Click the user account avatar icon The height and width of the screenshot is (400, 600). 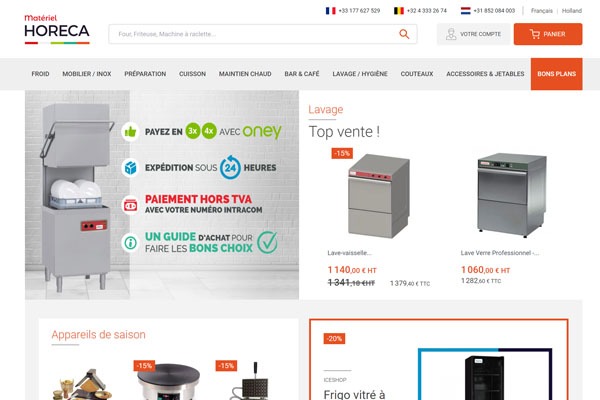coord(451,34)
